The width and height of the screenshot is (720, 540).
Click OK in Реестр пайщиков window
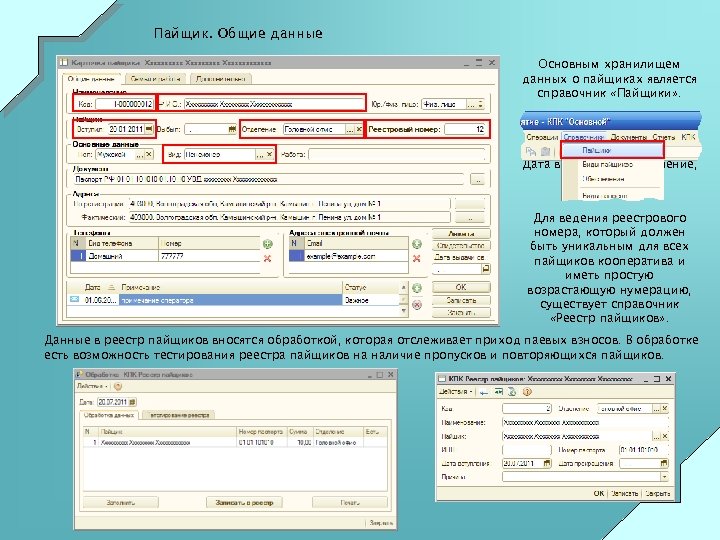598,493
